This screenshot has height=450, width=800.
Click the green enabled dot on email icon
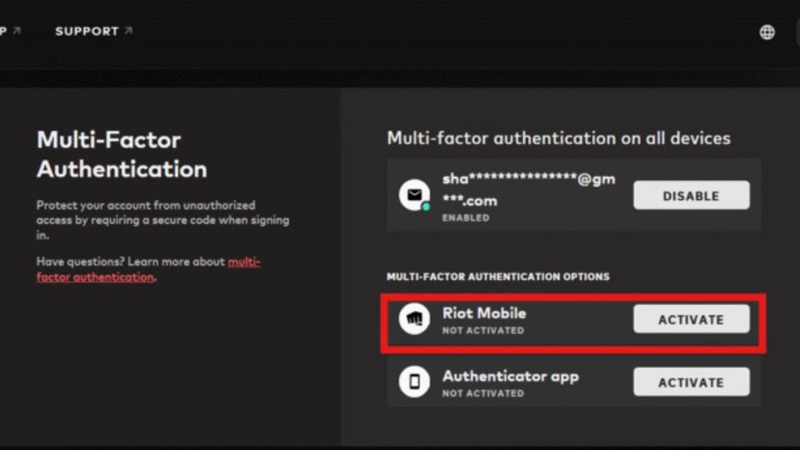tap(426, 206)
